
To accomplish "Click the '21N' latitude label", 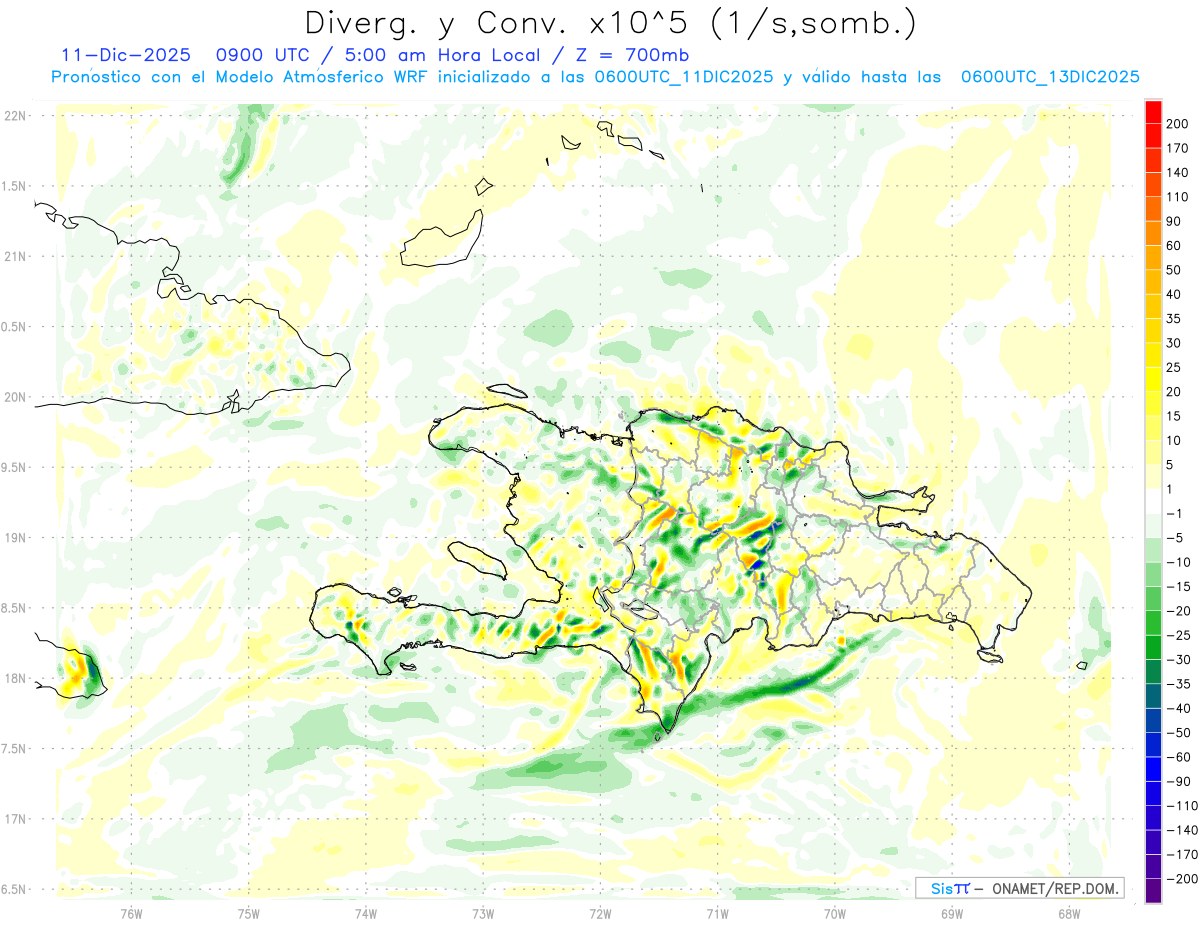I will pos(14,256).
